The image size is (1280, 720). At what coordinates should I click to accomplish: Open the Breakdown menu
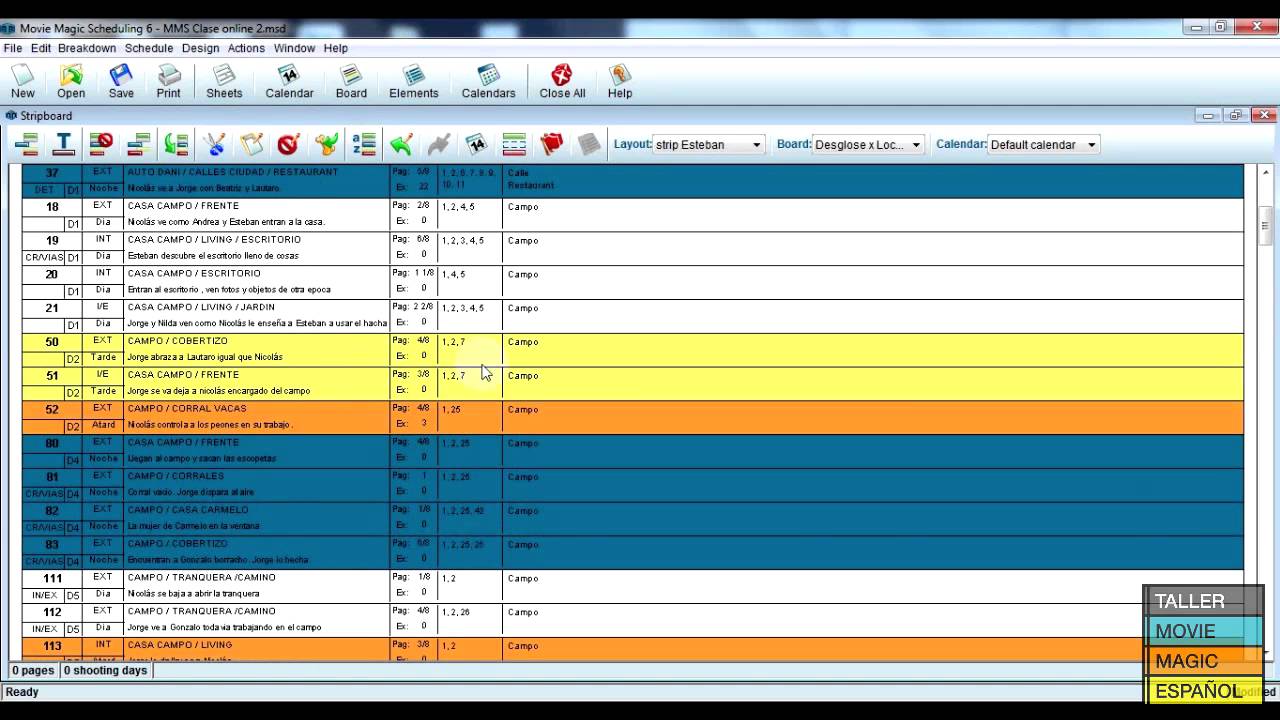(87, 48)
